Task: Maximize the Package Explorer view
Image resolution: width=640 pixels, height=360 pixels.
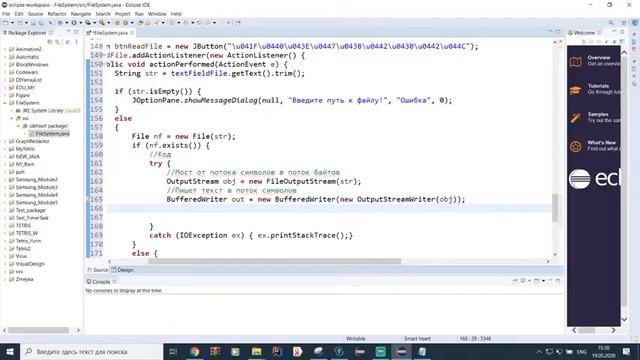Action: point(76,32)
